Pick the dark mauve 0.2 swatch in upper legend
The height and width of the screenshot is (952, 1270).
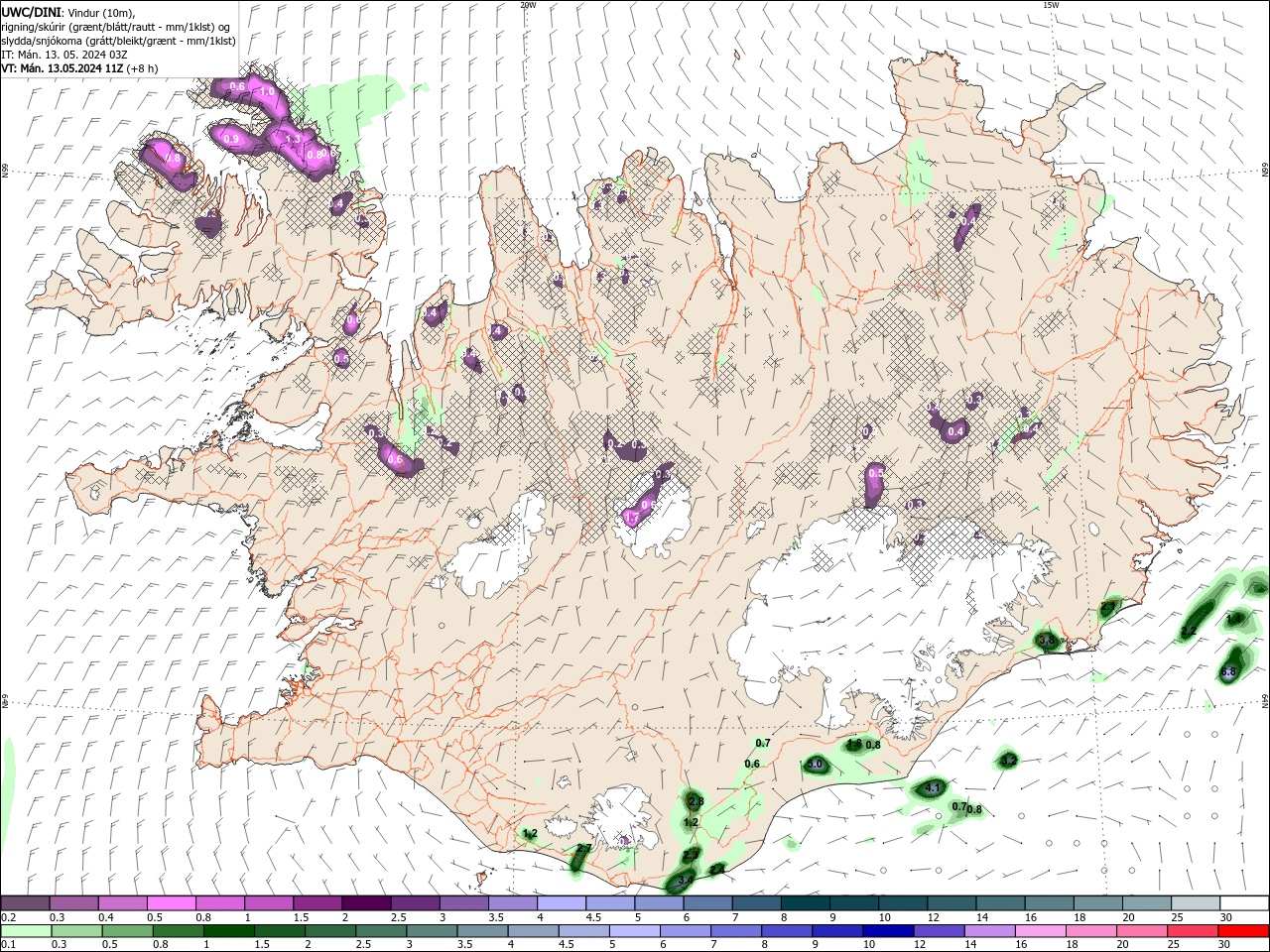[25, 903]
